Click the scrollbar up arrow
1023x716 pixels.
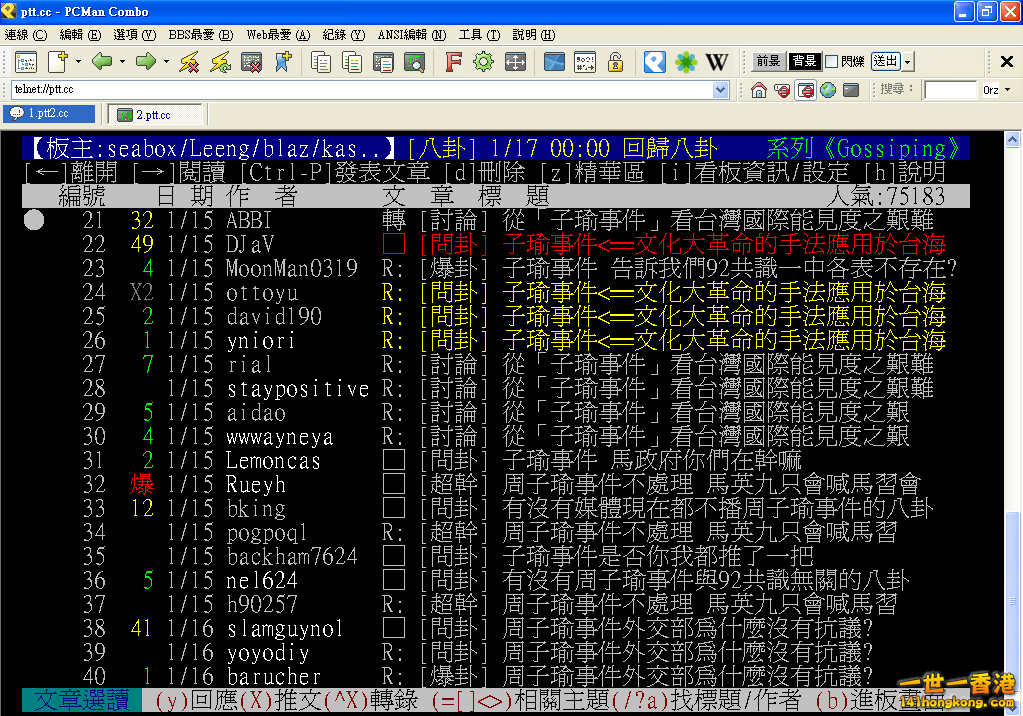(x=1012, y=140)
